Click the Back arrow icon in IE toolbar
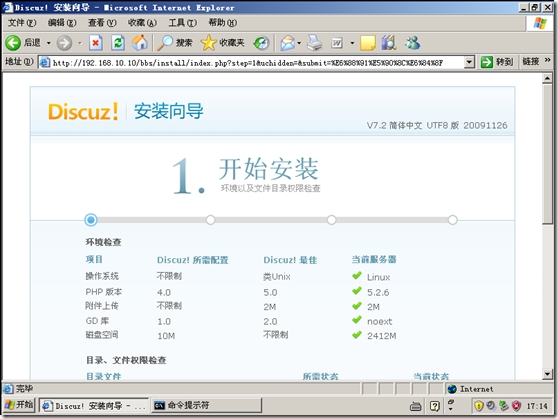 (x=13, y=43)
